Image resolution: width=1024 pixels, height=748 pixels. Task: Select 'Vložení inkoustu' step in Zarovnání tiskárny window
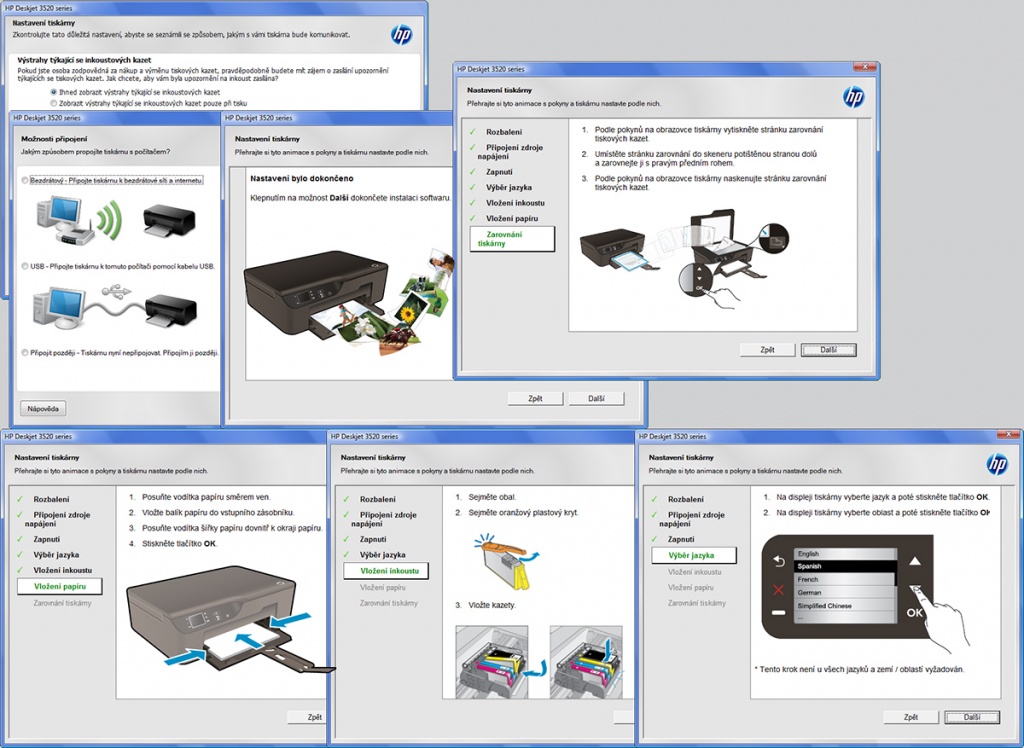(x=515, y=203)
